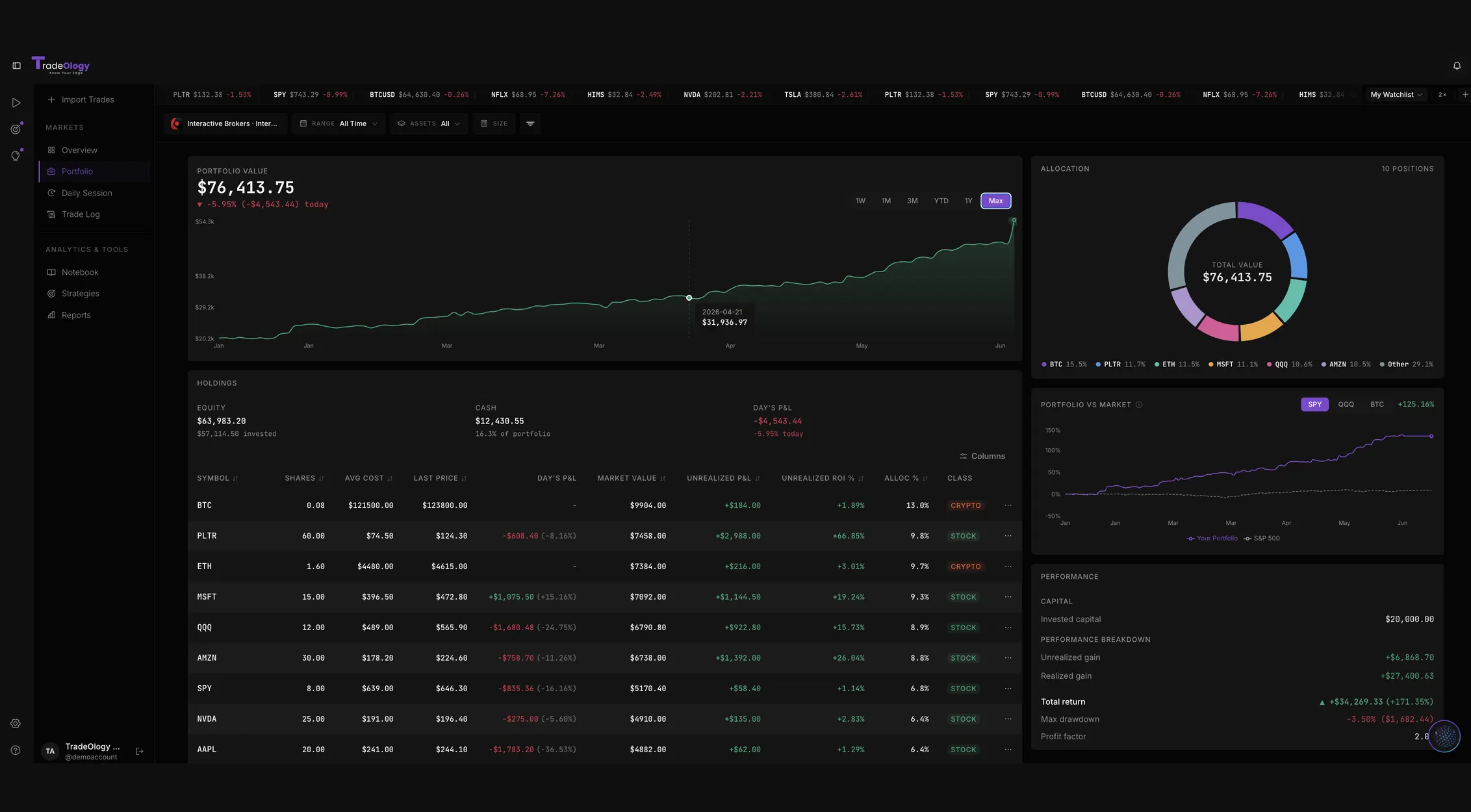Click the info icon next to Portfolio vs Market
Screen dimensions: 1471x812
point(1139,405)
